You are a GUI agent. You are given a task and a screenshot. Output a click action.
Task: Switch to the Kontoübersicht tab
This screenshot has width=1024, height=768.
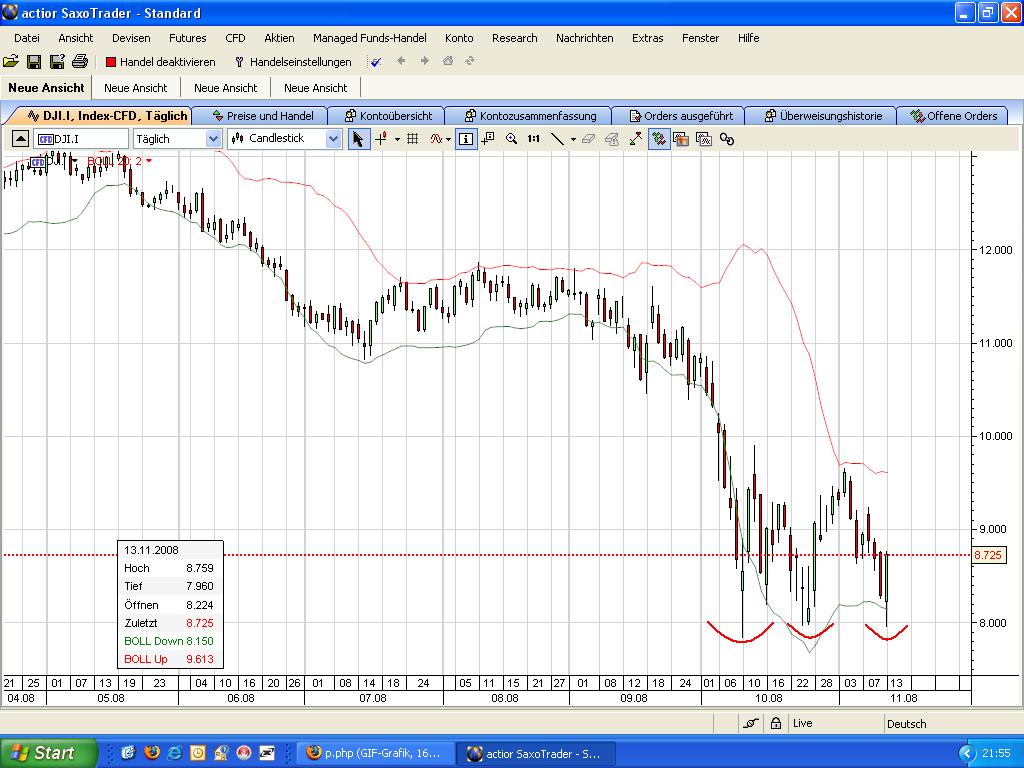click(388, 116)
